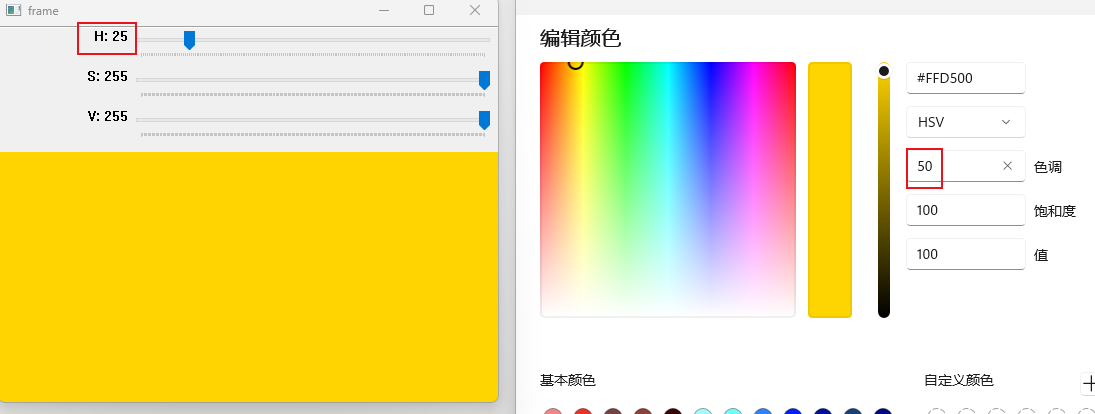Click the yellow color display in frame window

pos(249,276)
